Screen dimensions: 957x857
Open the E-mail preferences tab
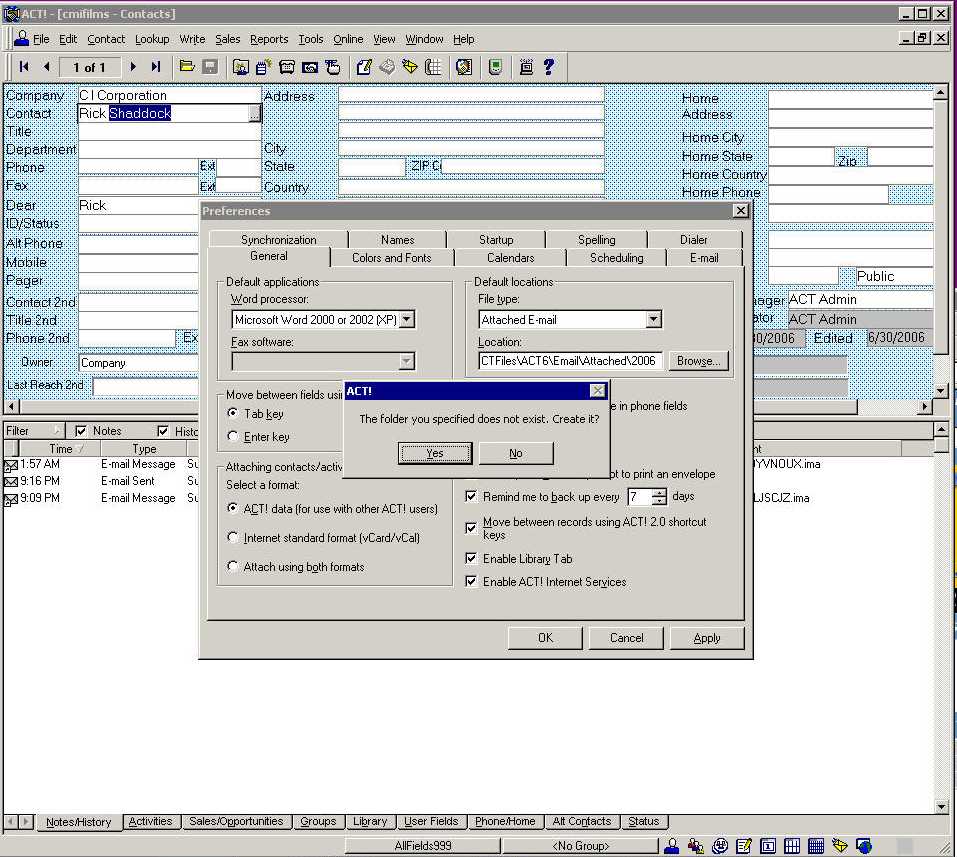[704, 258]
